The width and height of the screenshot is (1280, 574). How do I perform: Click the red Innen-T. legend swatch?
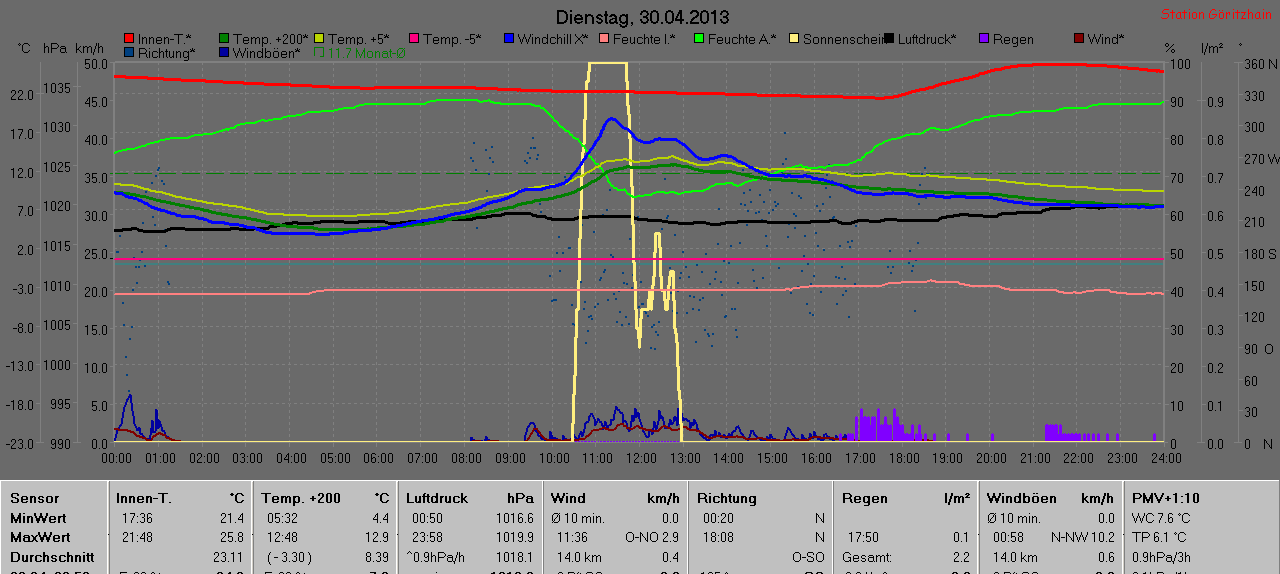(128, 39)
